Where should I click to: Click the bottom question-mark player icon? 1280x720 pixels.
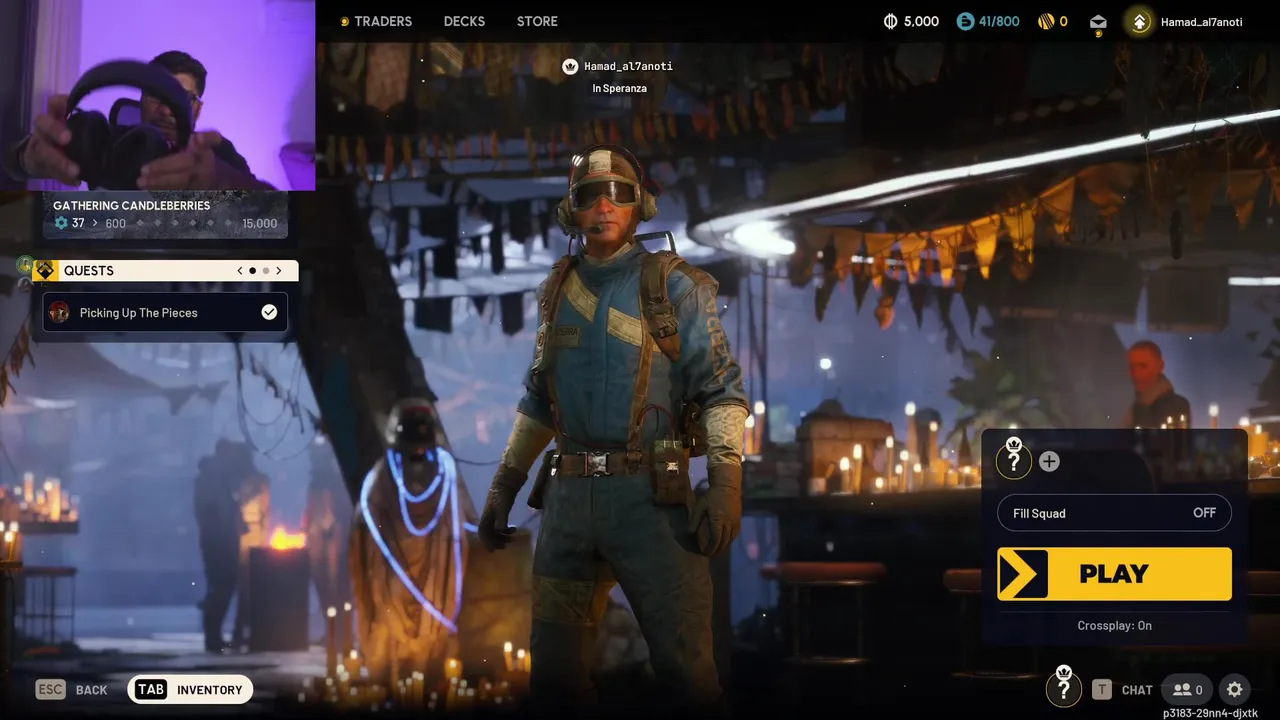coord(1063,688)
